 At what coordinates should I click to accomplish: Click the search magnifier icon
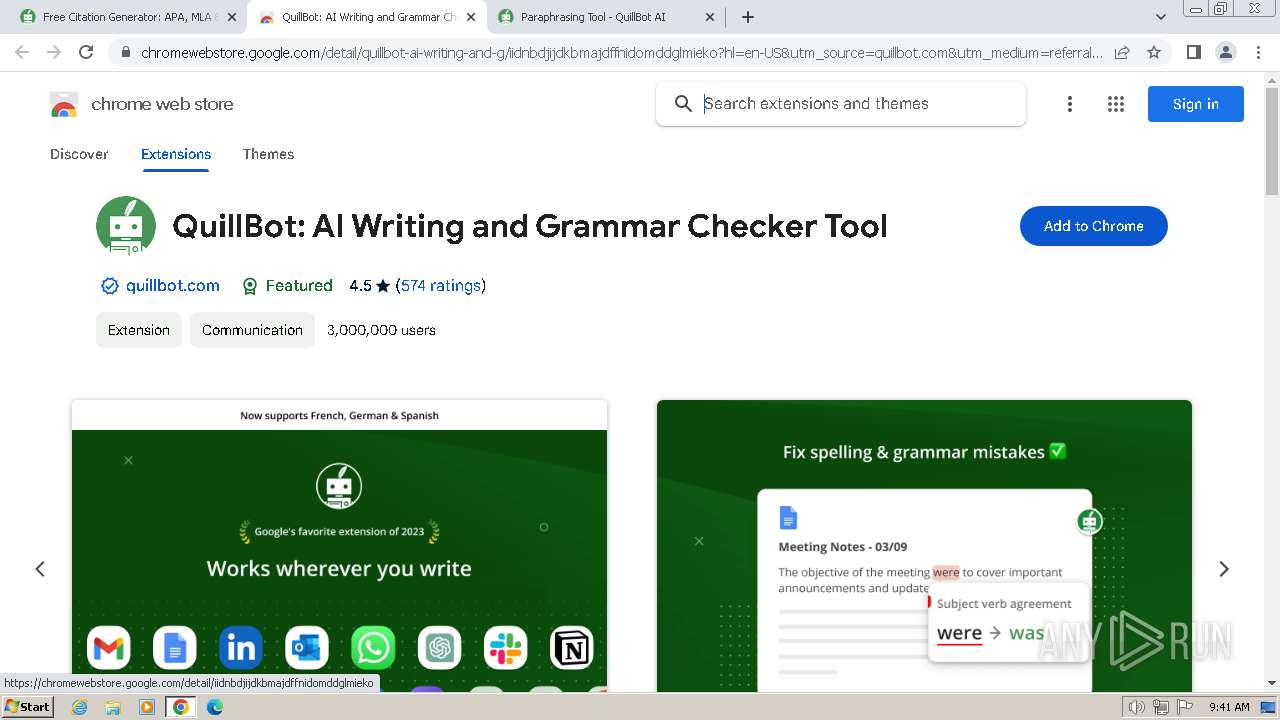click(683, 104)
